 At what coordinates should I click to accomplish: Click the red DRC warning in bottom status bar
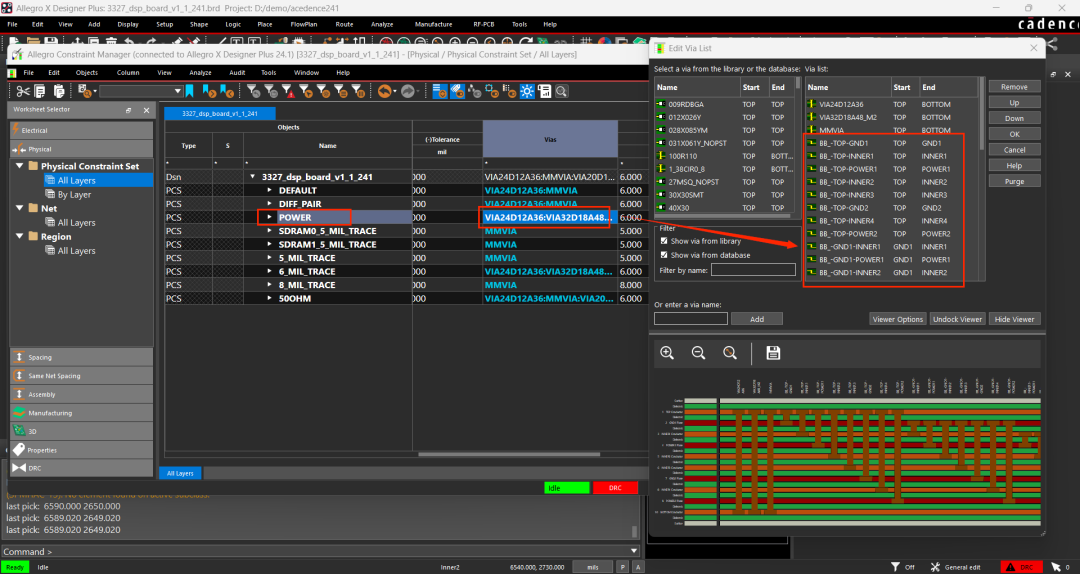click(x=1020, y=567)
